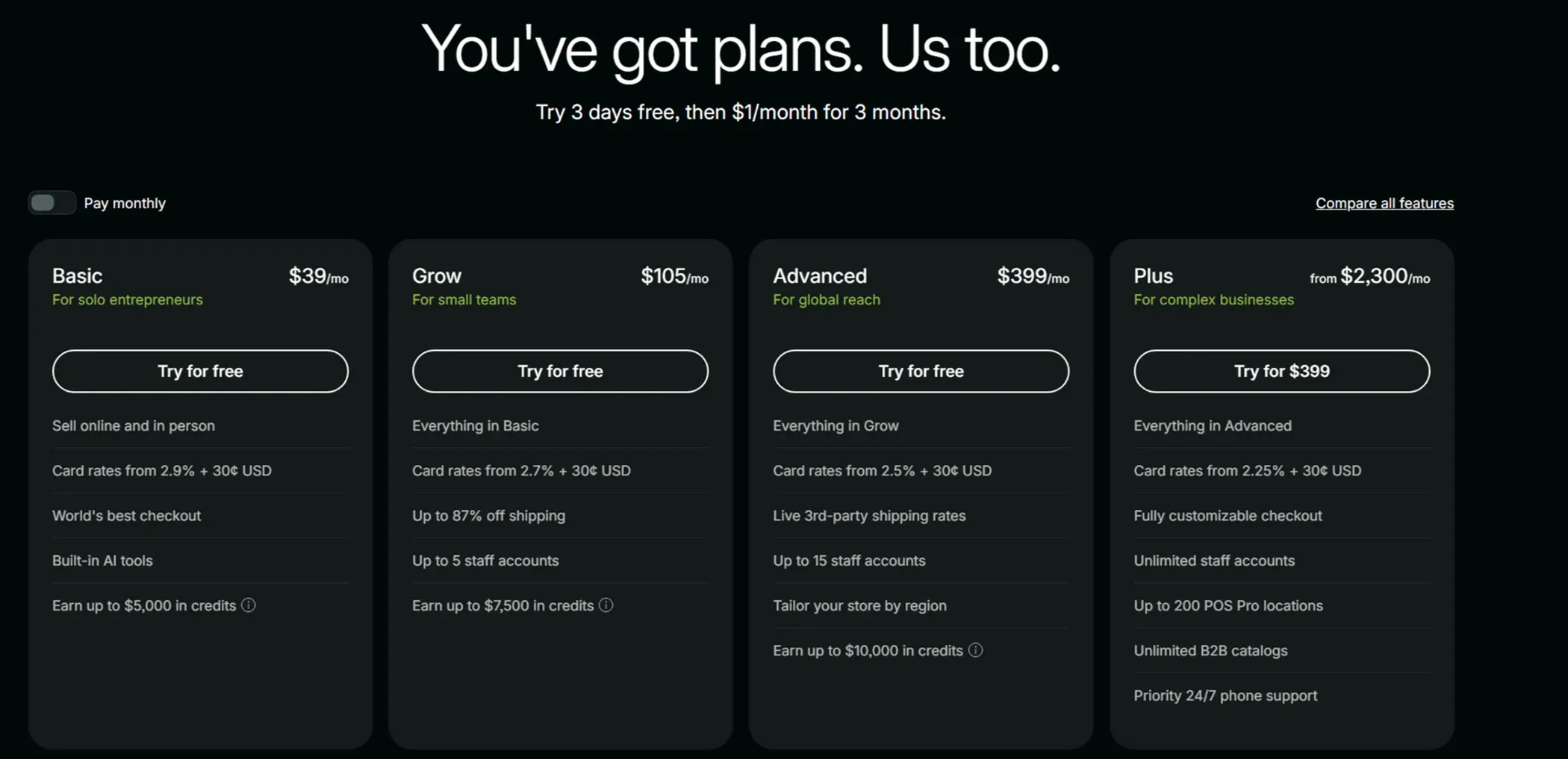Click the Unlimited staff accounts feature
The image size is (1568, 759).
coord(1214,560)
